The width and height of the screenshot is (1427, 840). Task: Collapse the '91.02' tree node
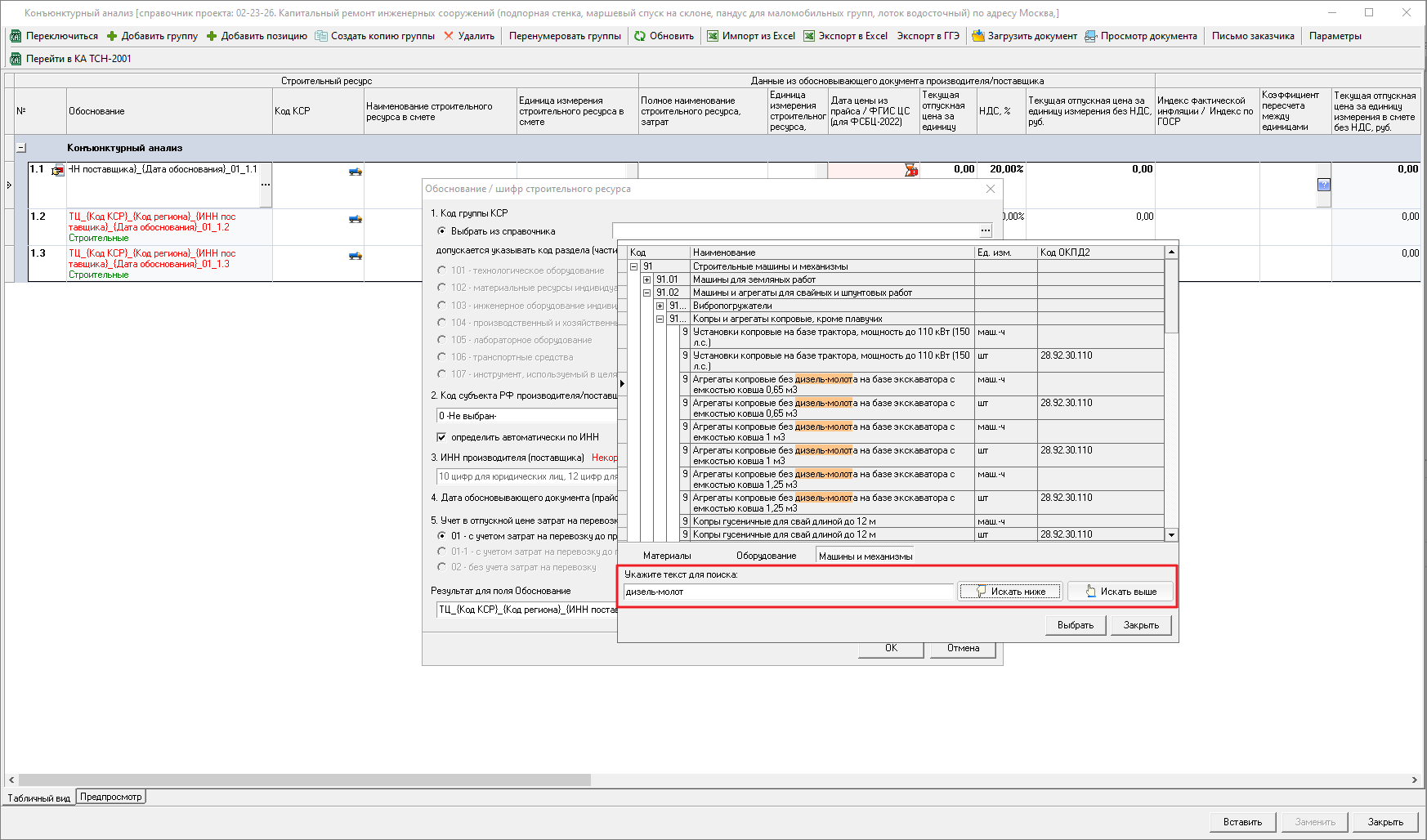click(x=646, y=293)
